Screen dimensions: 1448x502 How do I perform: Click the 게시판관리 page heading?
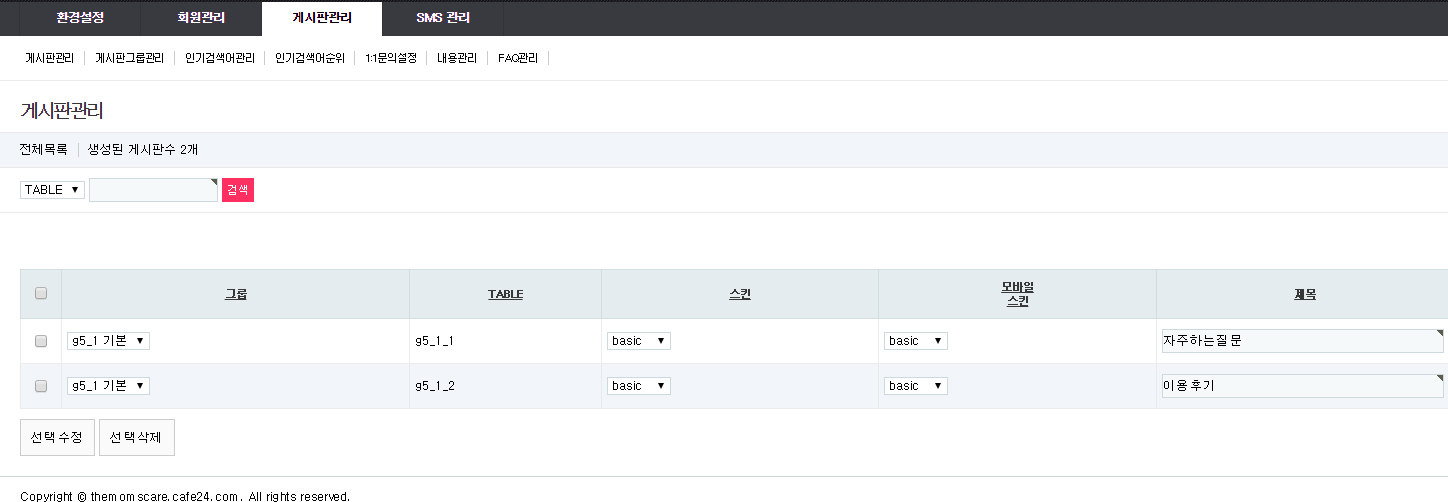pyautogui.click(x=62, y=110)
